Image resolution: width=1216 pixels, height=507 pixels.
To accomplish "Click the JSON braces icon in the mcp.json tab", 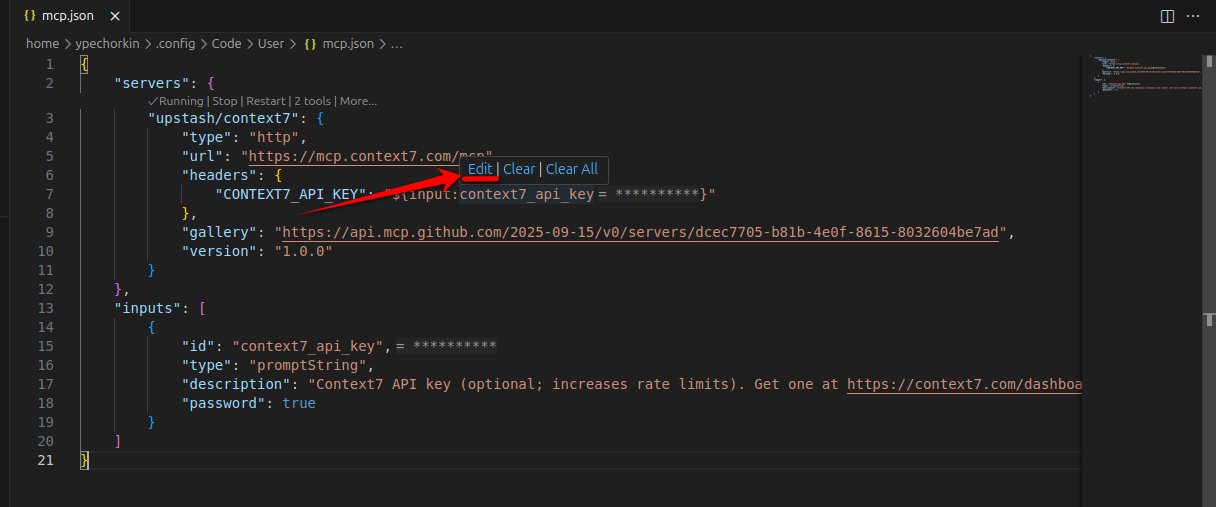I will click(x=30, y=16).
